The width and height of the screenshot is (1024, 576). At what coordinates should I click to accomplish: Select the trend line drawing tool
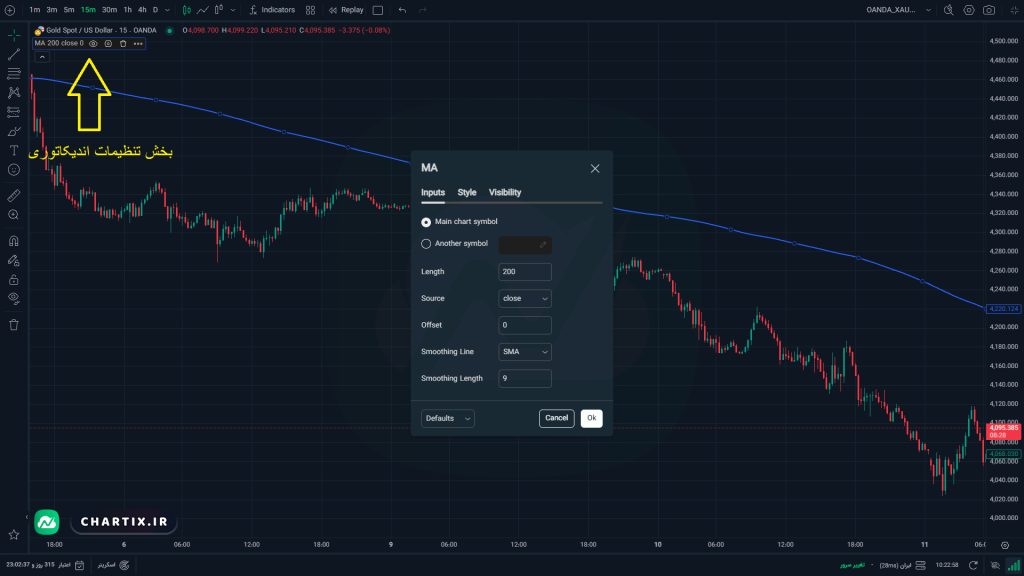14,54
